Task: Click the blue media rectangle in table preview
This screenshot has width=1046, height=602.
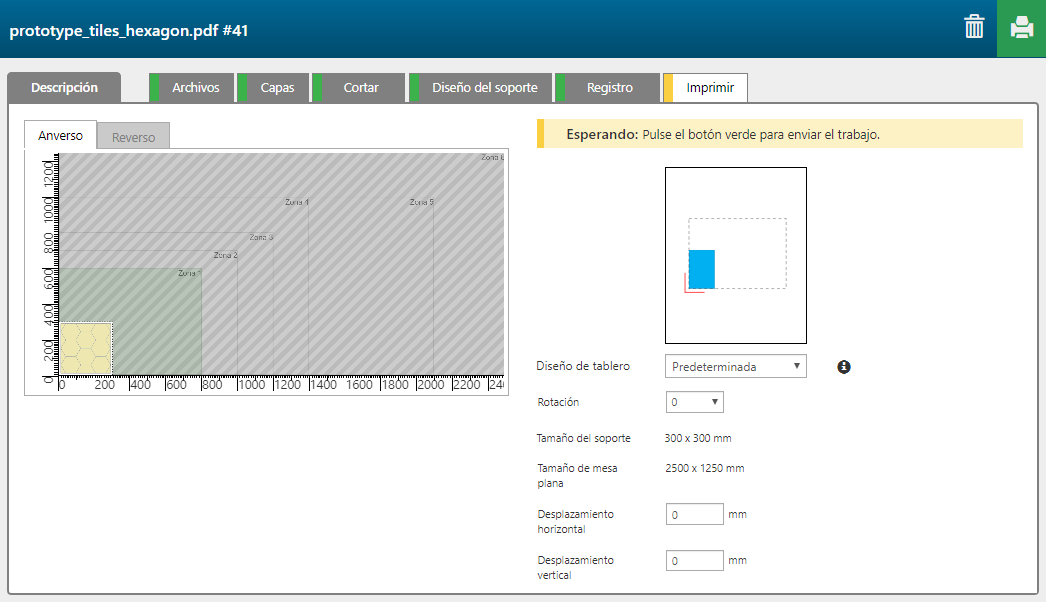Action: point(702,269)
